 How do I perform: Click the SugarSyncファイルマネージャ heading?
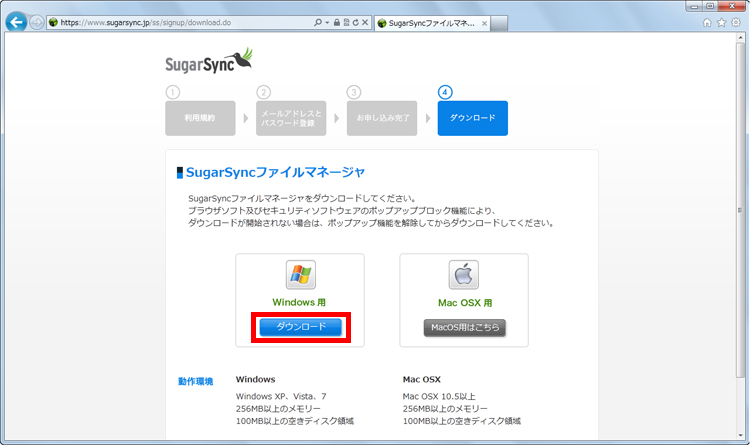[275, 172]
